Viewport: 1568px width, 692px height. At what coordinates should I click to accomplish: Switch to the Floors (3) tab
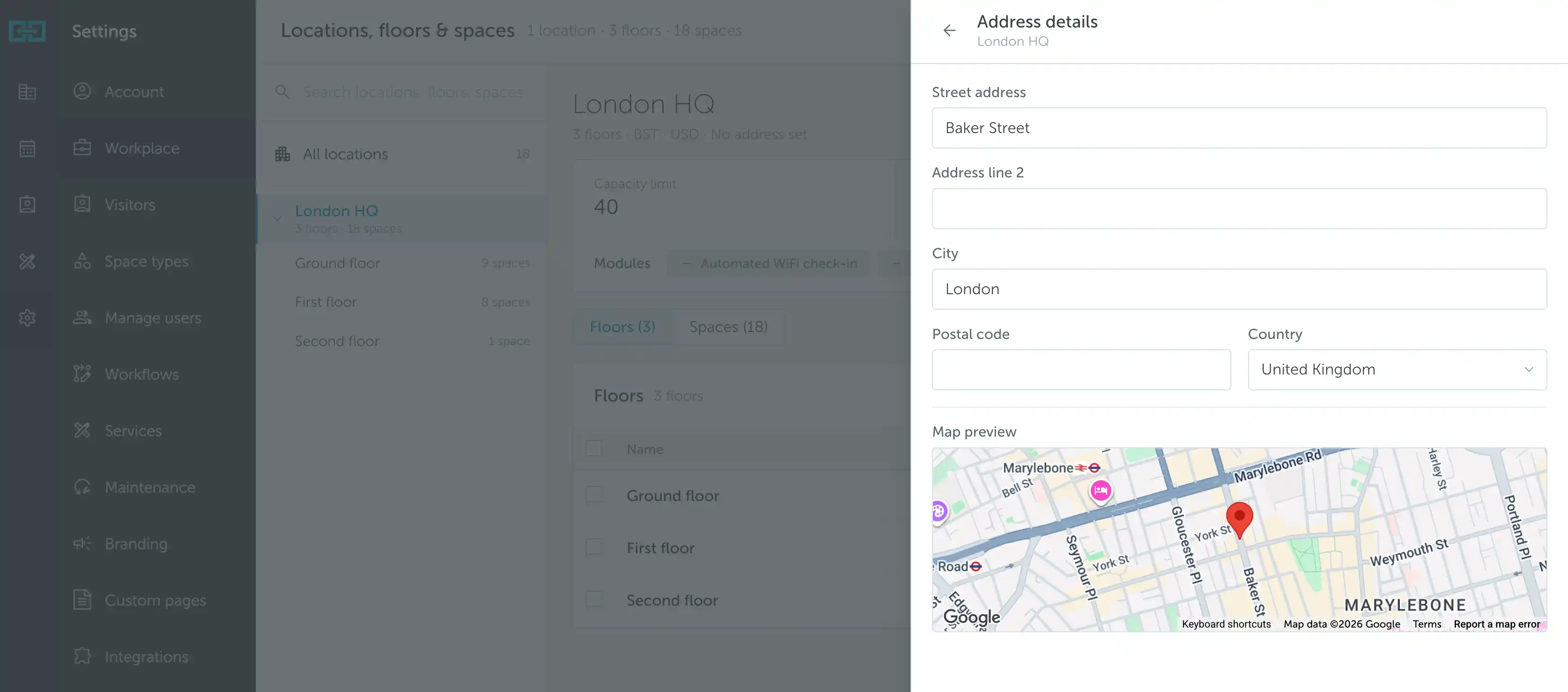tap(622, 327)
